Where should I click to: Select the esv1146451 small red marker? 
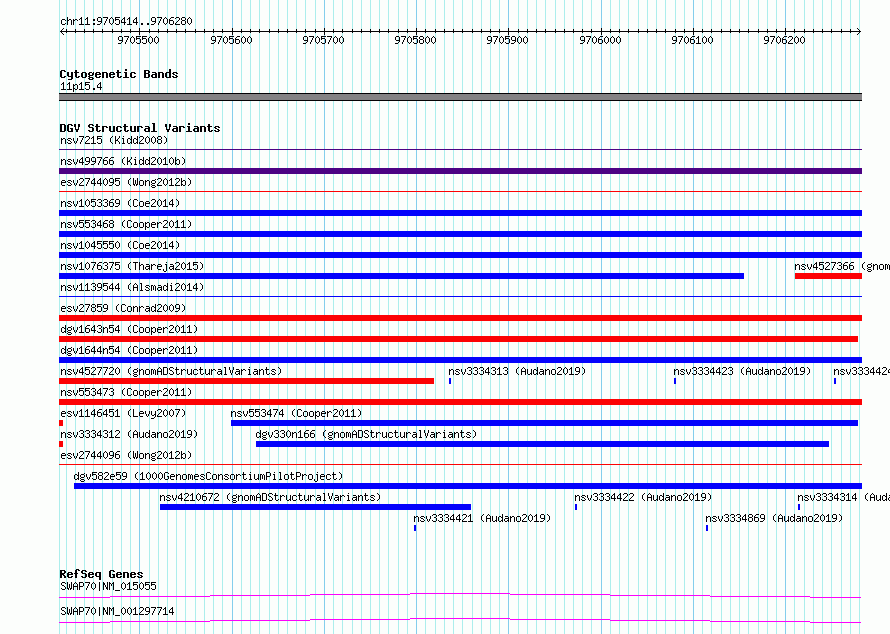click(61, 423)
